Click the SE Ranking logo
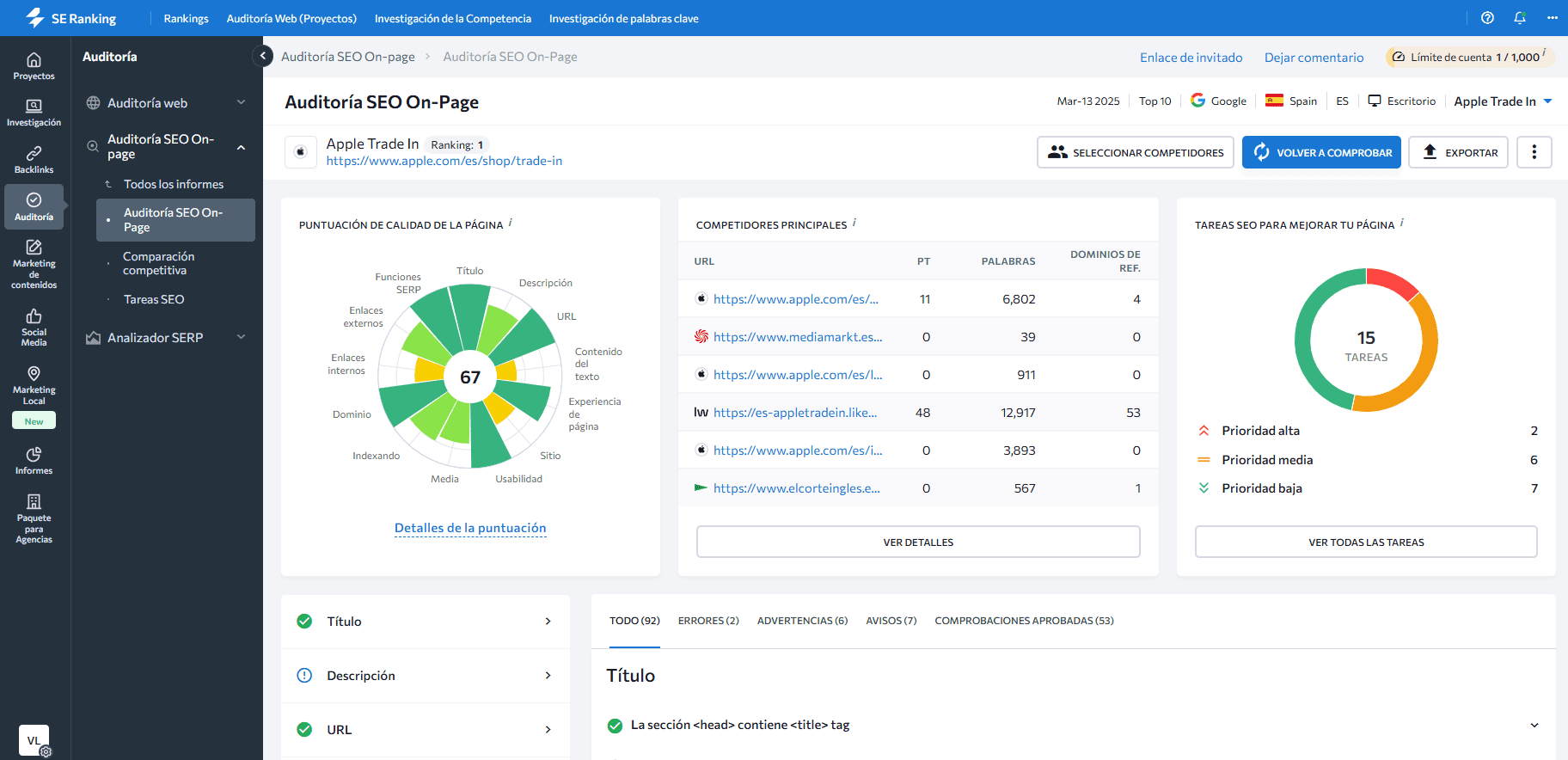The image size is (1568, 760). [x=70, y=18]
